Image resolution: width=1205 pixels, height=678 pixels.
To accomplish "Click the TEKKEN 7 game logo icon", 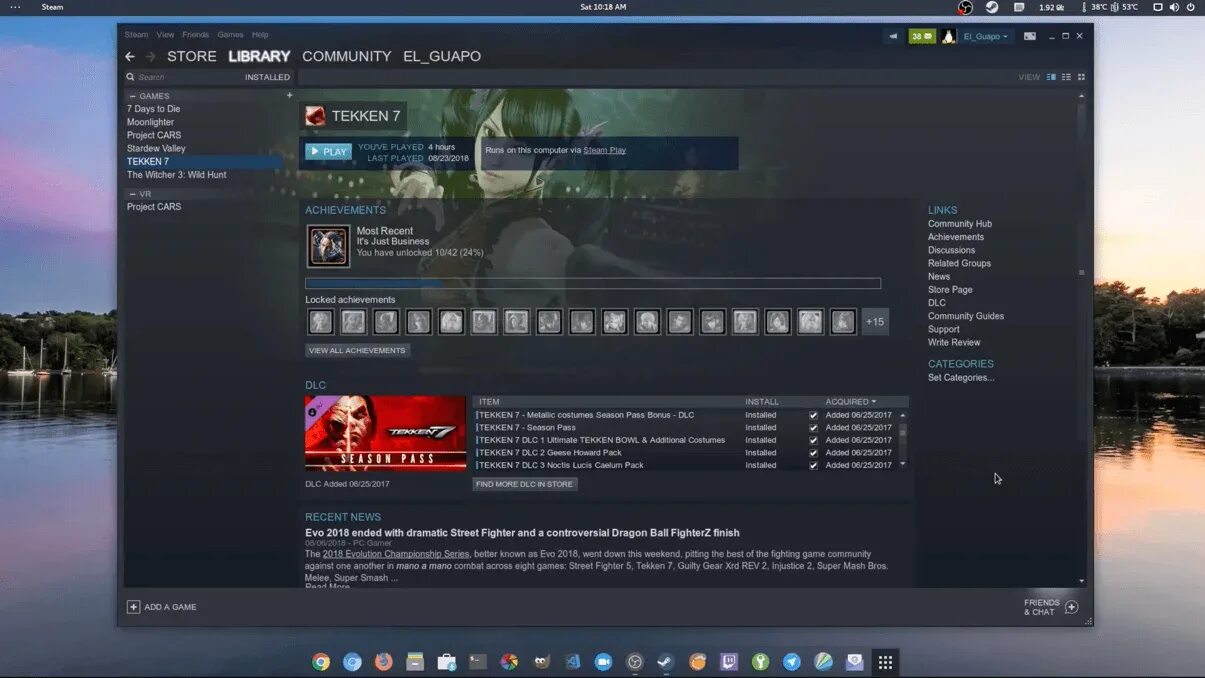I will pos(315,116).
